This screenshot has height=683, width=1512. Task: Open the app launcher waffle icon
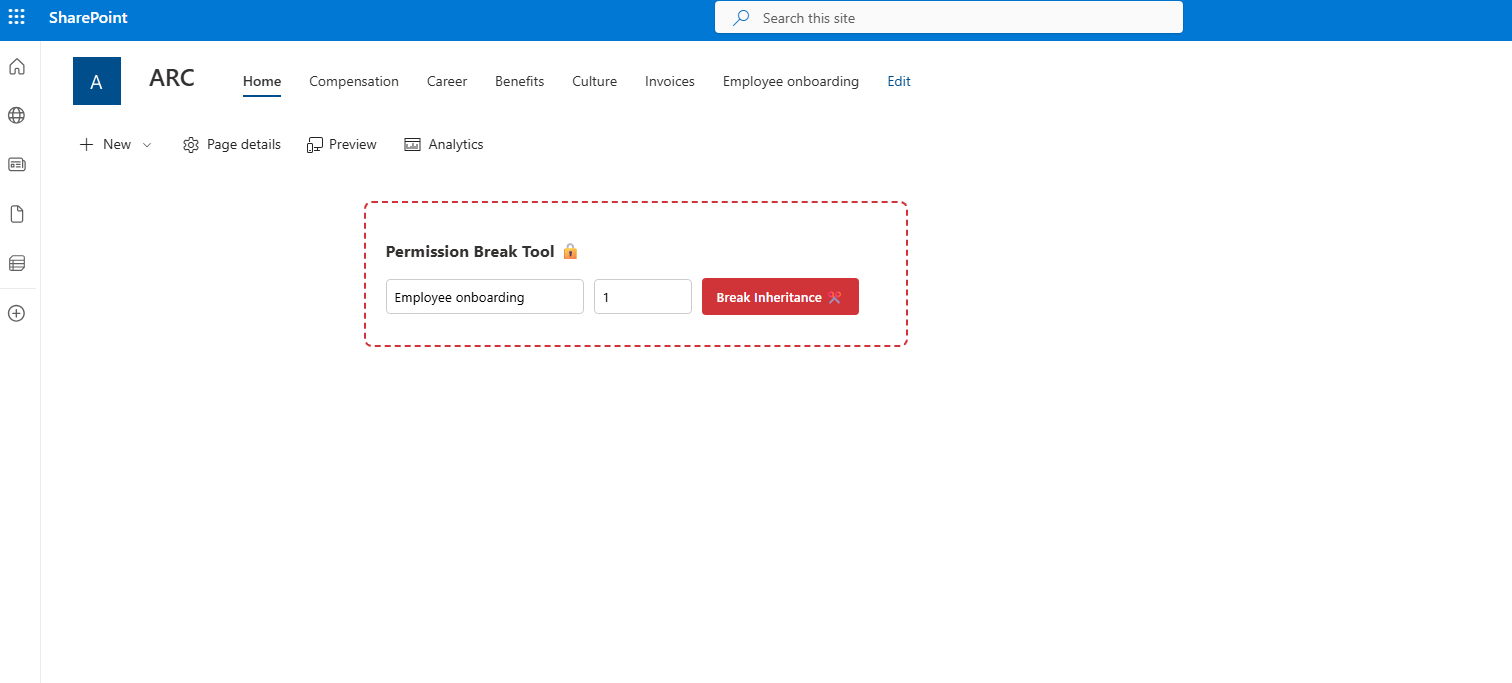click(x=17, y=17)
